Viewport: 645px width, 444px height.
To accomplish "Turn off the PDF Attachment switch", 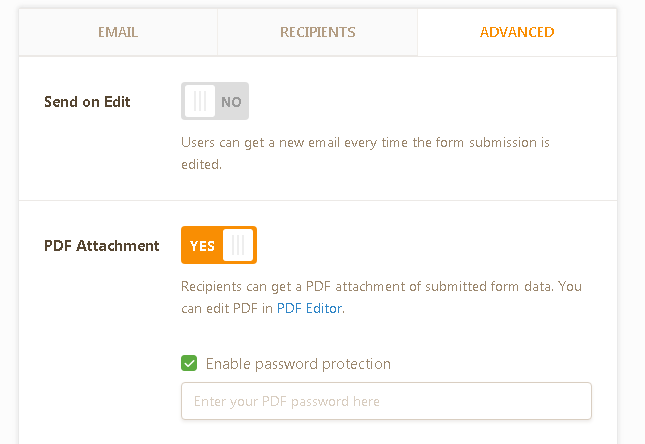I will coord(219,245).
